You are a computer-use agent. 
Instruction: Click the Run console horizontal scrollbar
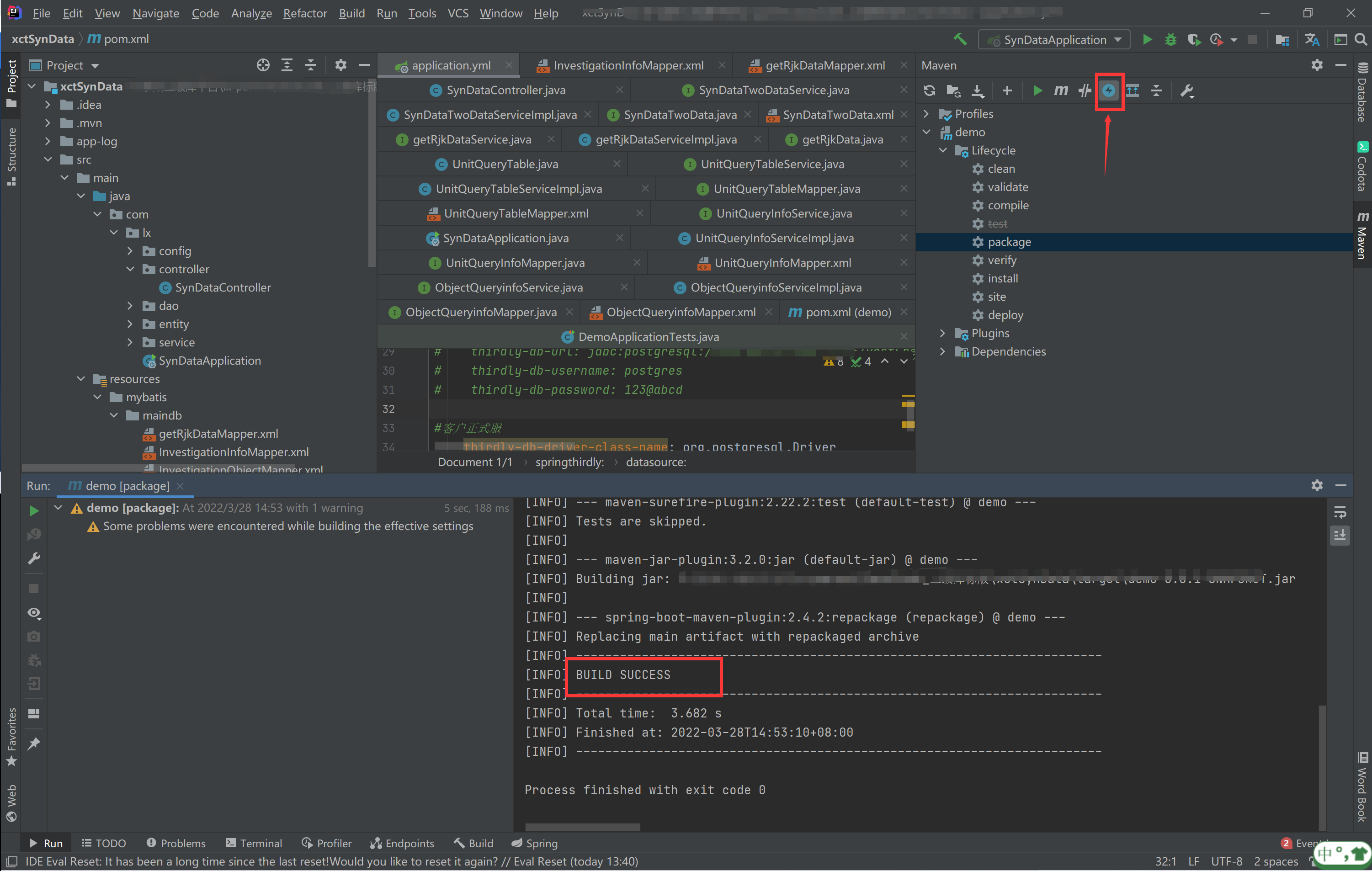coord(582,827)
